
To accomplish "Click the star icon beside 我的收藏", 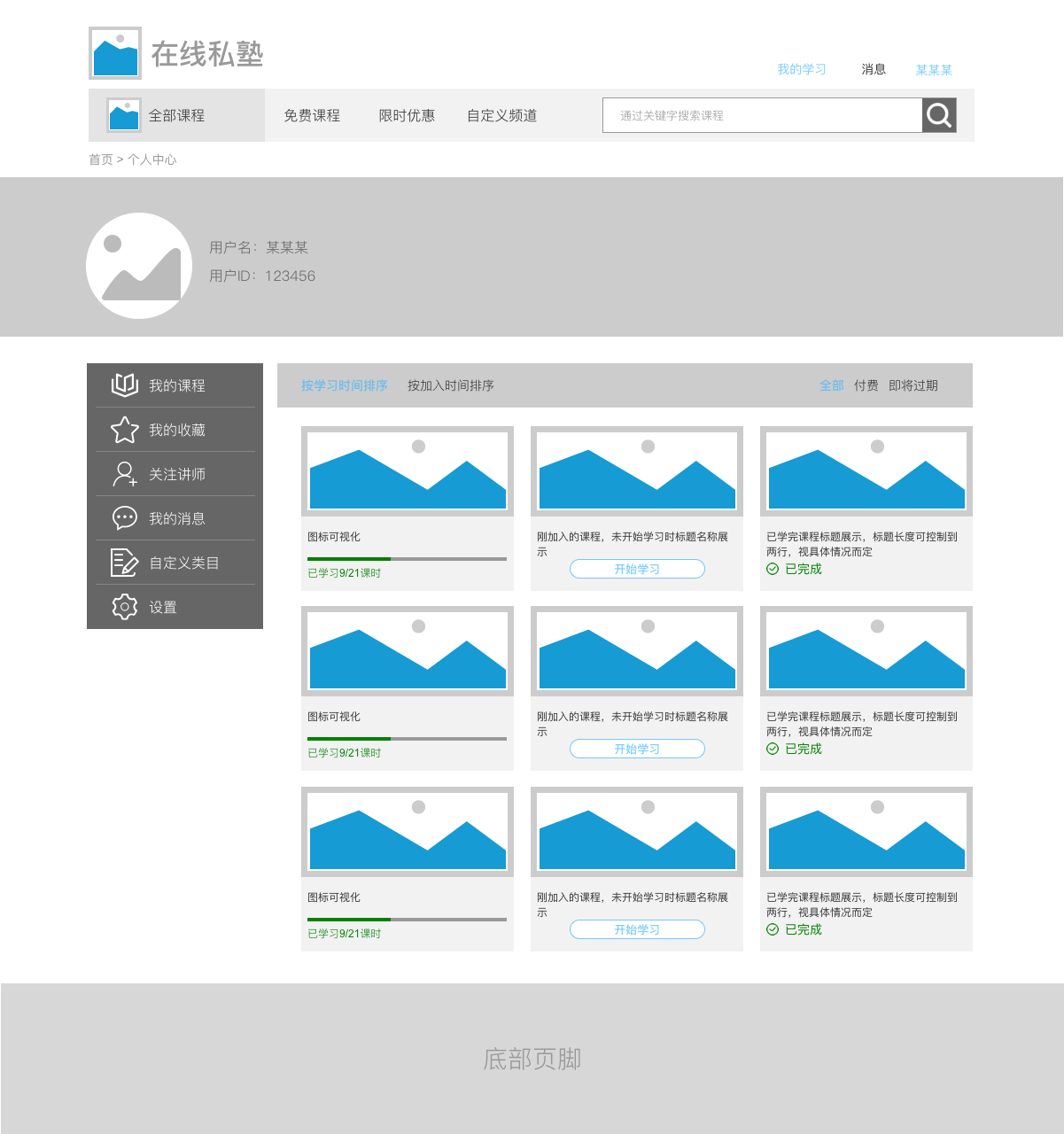I will click(x=125, y=430).
